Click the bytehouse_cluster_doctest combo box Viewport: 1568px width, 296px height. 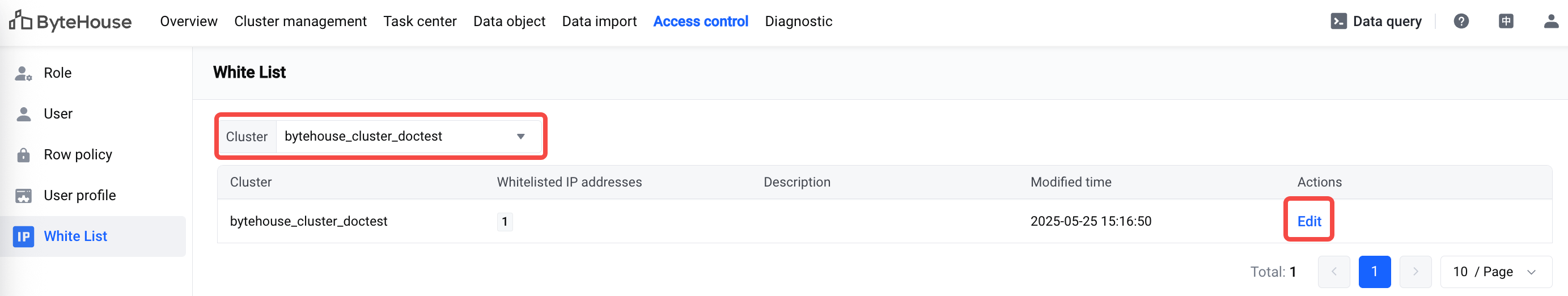point(408,137)
